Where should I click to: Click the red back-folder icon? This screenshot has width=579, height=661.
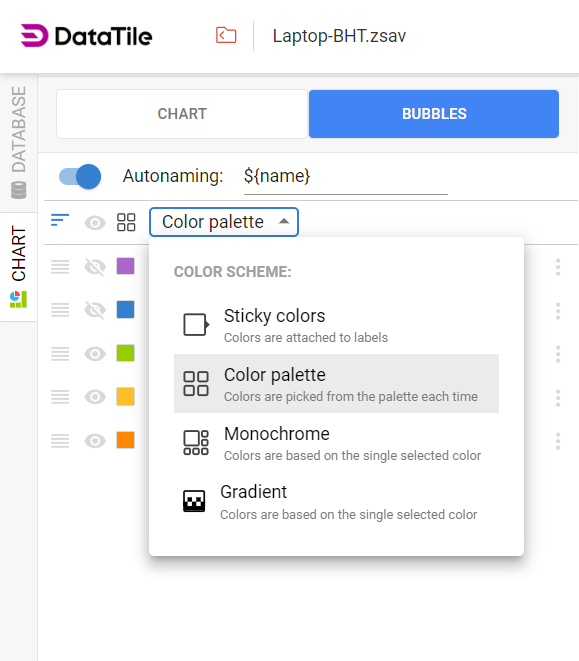tap(226, 35)
